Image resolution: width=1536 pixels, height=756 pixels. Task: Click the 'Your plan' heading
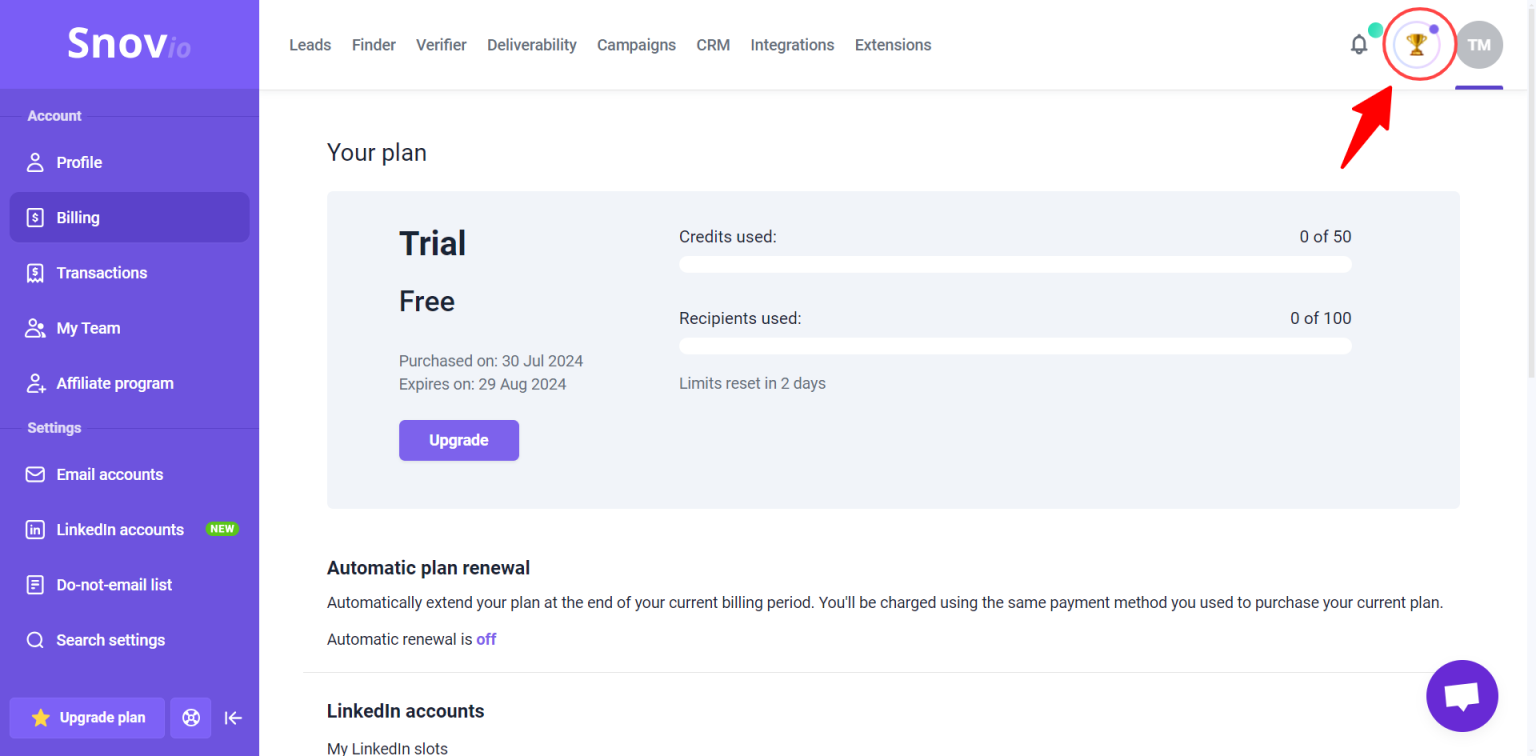coord(377,153)
